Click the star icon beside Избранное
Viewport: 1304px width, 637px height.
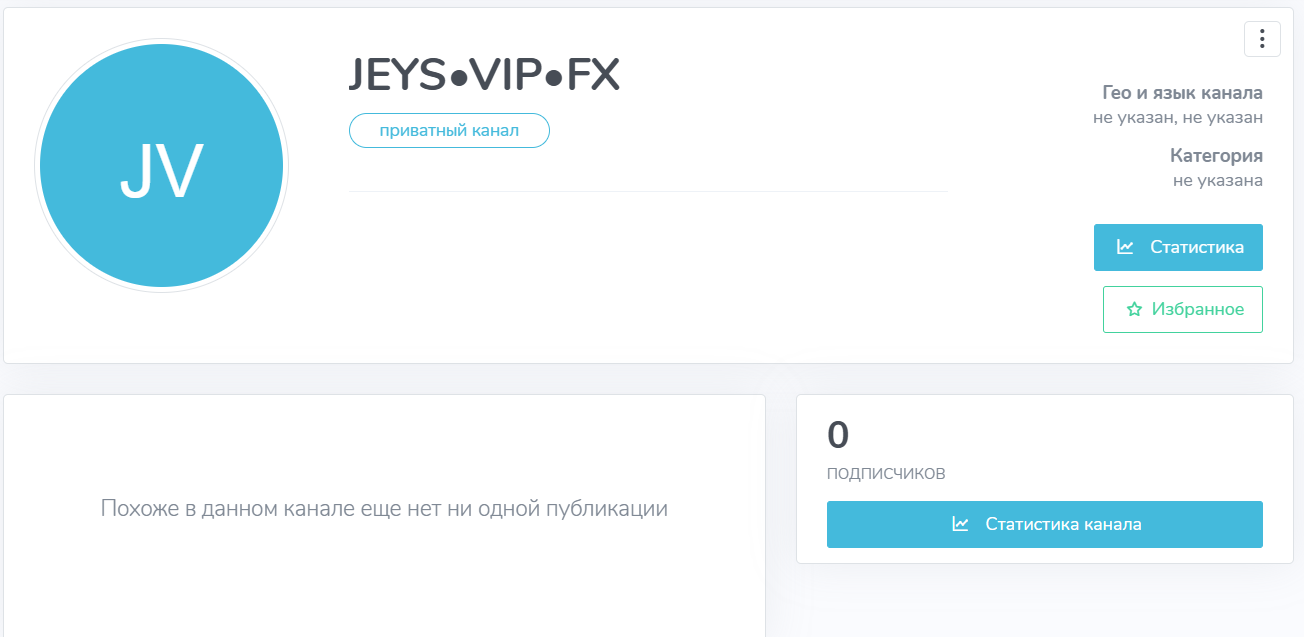coord(1134,310)
